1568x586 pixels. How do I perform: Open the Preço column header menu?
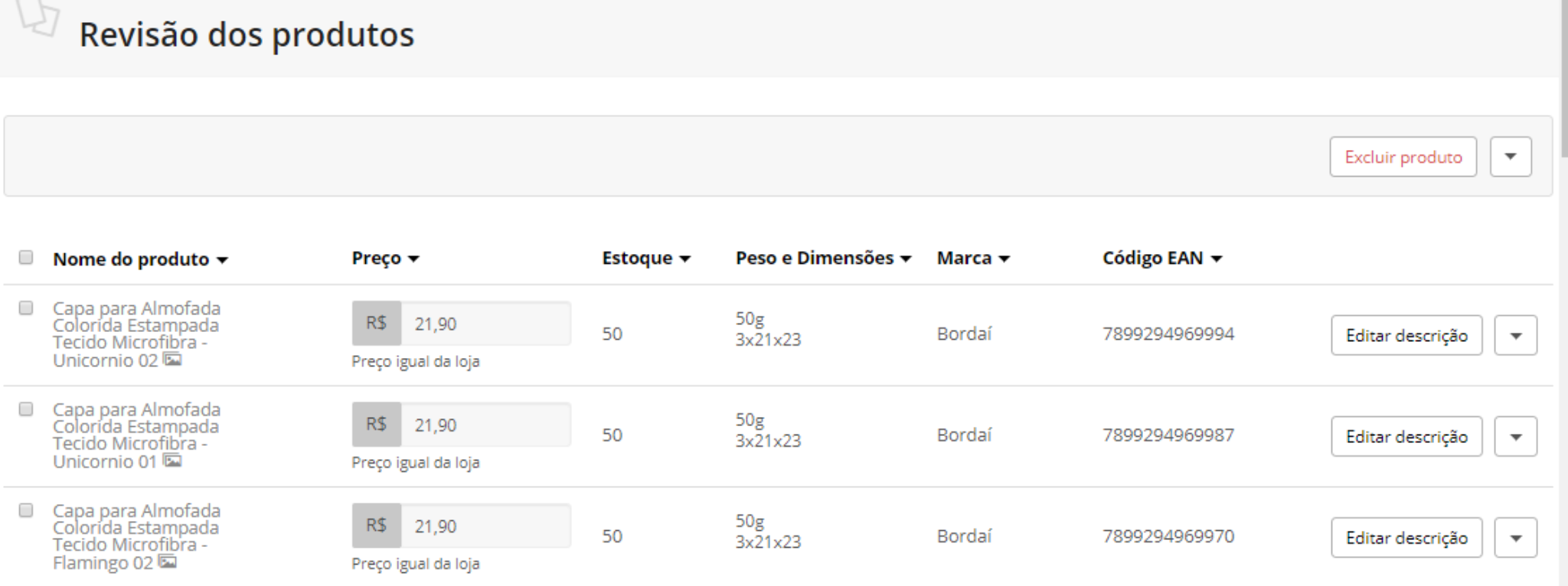click(x=385, y=259)
